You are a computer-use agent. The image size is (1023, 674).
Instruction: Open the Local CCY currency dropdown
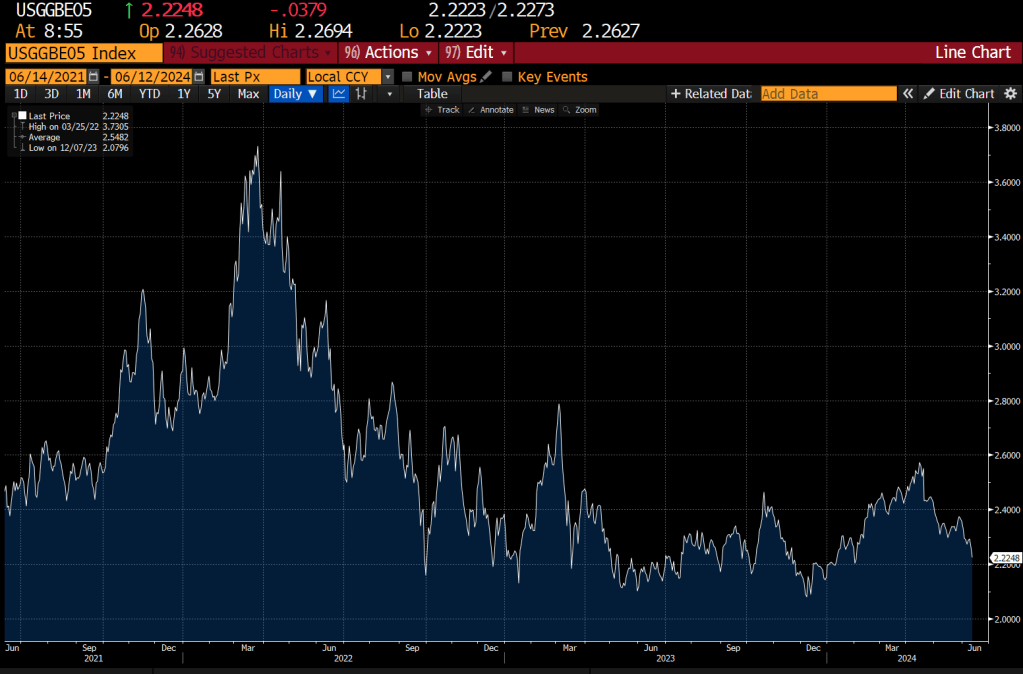387,77
